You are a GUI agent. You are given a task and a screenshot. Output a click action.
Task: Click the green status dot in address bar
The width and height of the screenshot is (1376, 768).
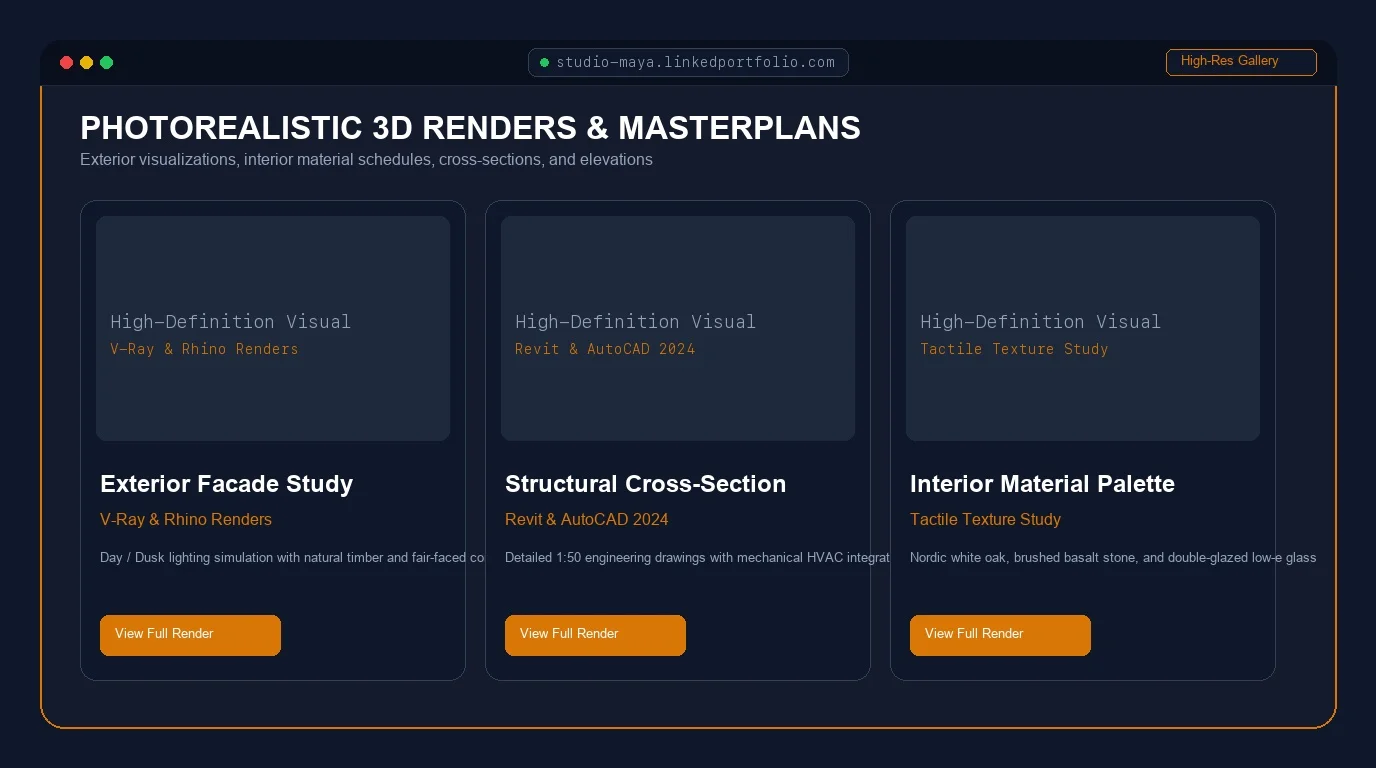(x=545, y=63)
